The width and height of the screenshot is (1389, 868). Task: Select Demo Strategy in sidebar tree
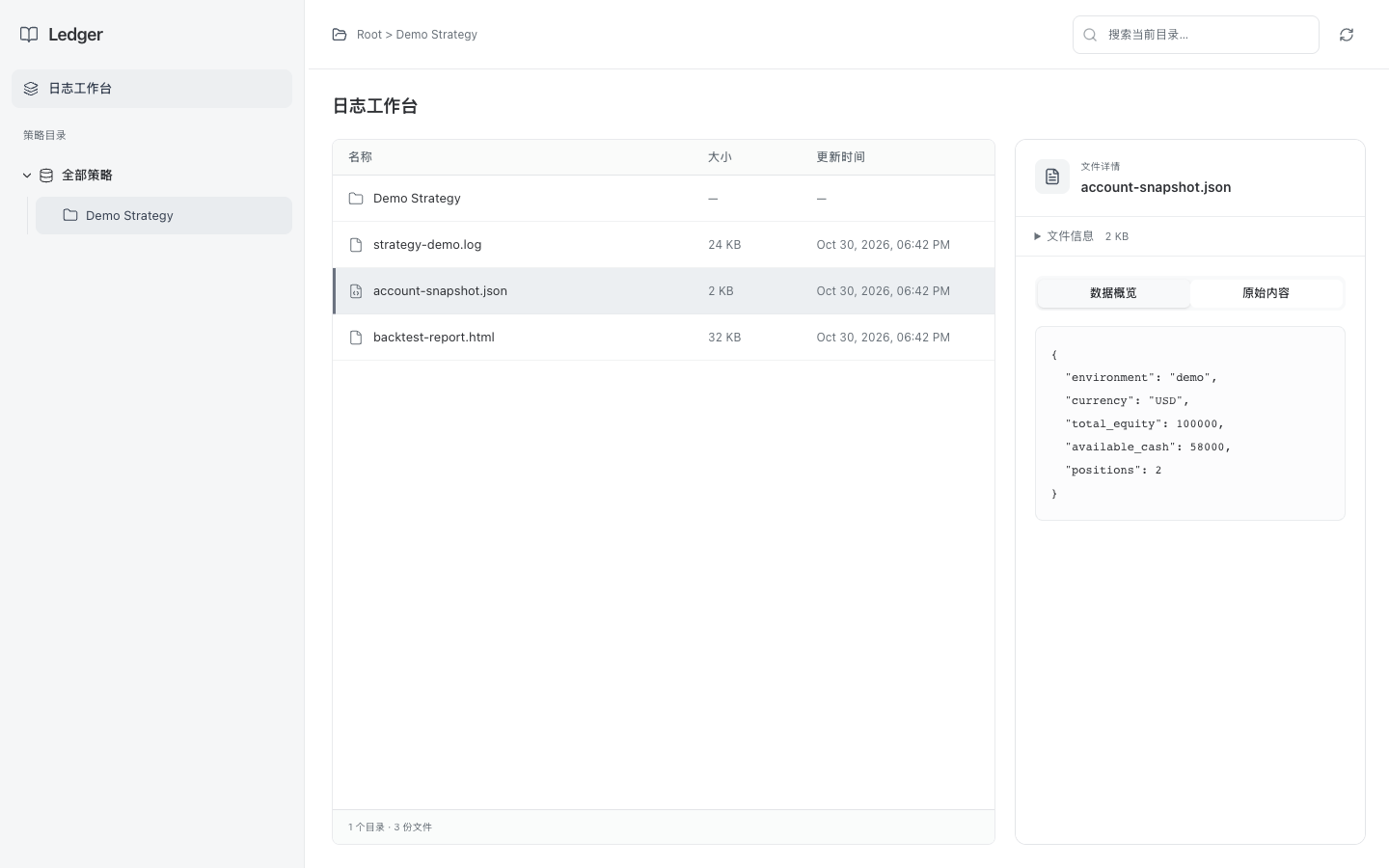click(164, 215)
